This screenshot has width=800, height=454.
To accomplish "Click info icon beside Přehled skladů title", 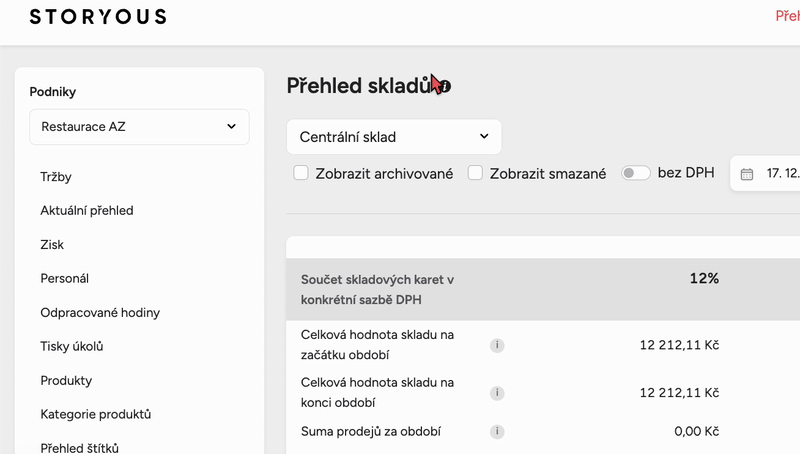I will pos(445,87).
